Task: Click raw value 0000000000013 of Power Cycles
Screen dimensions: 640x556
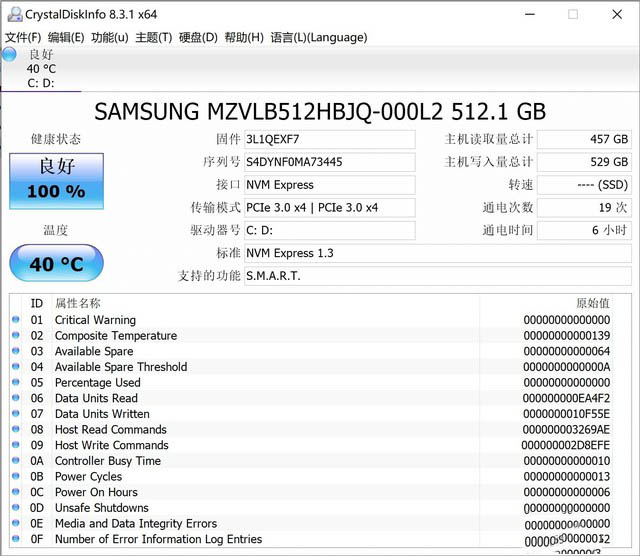Action: click(567, 476)
